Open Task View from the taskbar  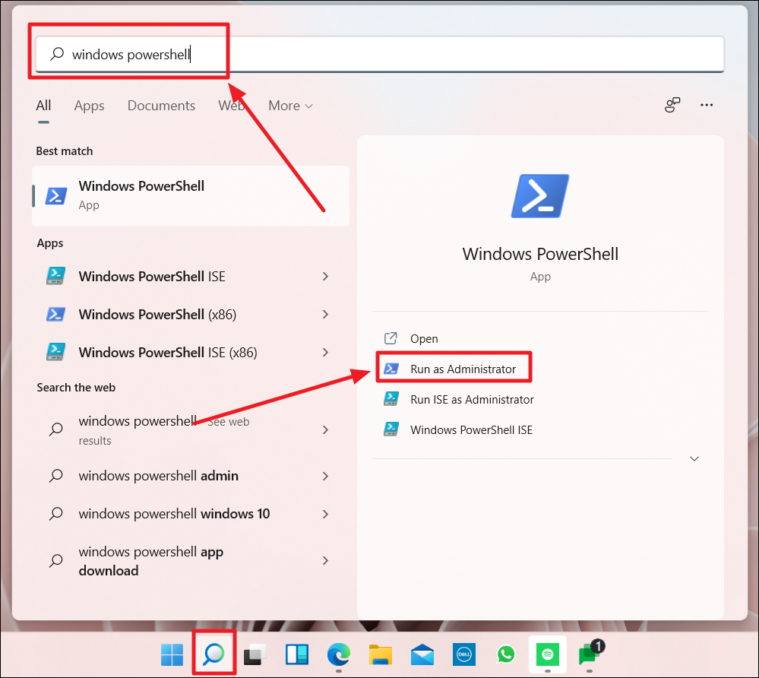click(x=255, y=655)
